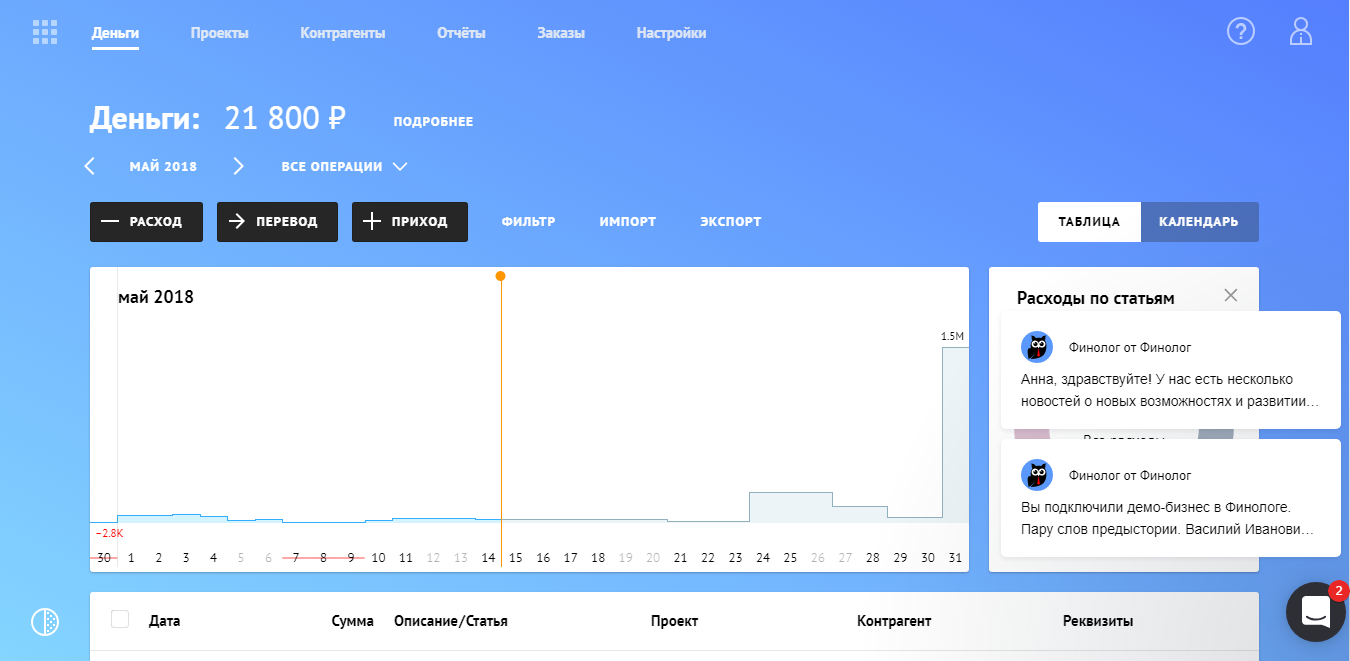
Task: Close the Расходы по статьям panel
Action: [x=1230, y=295]
